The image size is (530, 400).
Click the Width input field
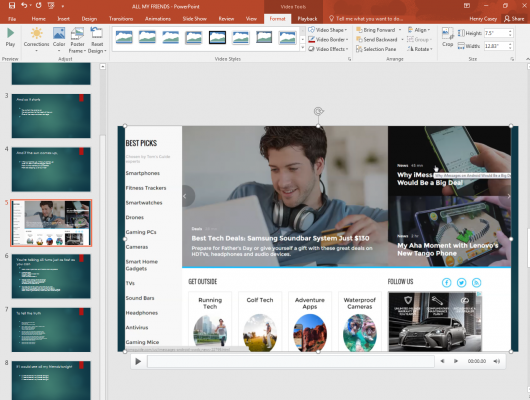coord(495,46)
